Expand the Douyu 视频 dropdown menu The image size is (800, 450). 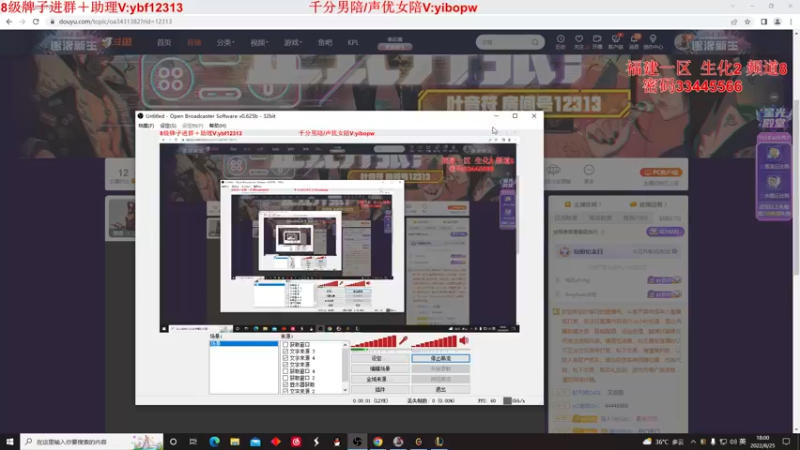pyautogui.click(x=259, y=42)
